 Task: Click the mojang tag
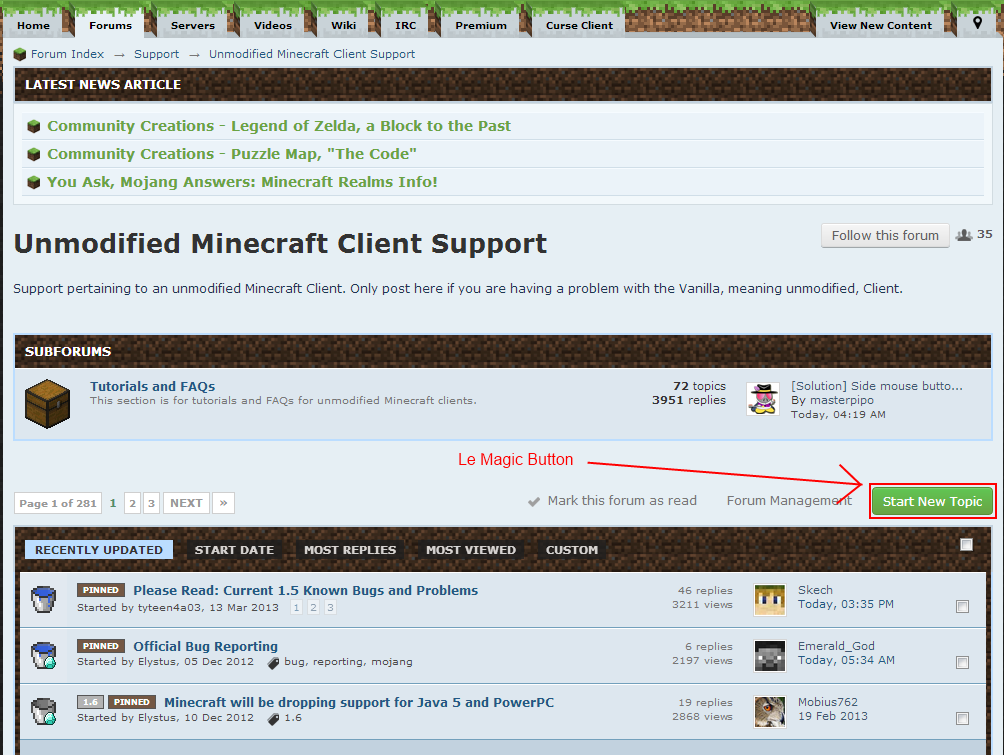click(x=392, y=662)
